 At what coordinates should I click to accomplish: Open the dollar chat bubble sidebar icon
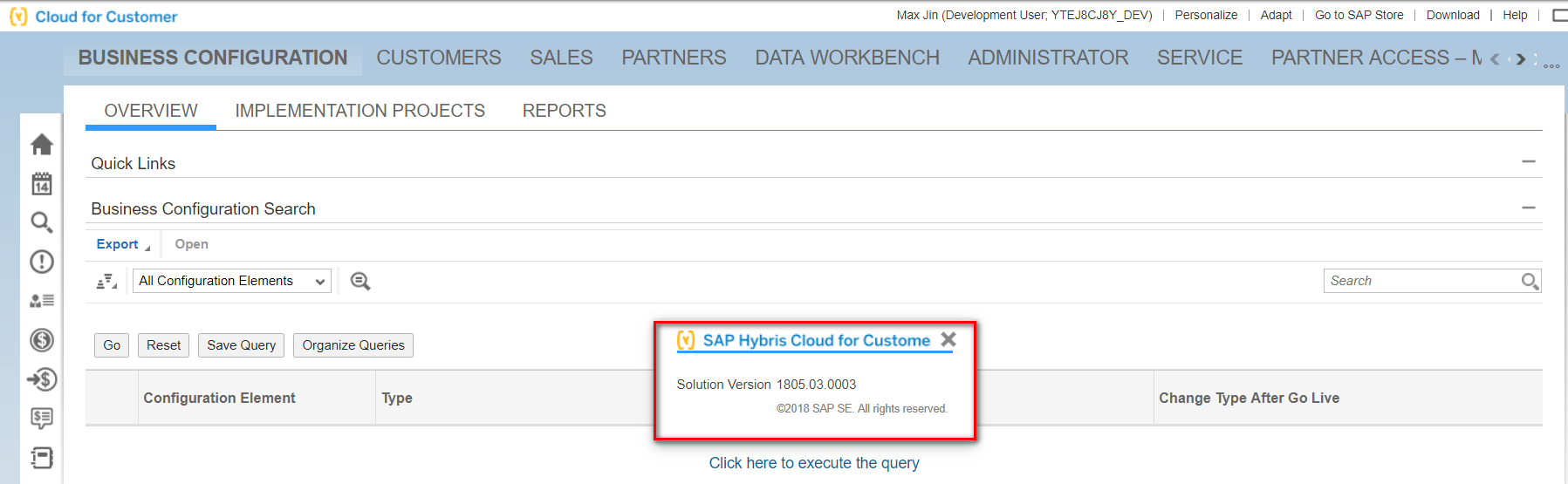pos(41,419)
